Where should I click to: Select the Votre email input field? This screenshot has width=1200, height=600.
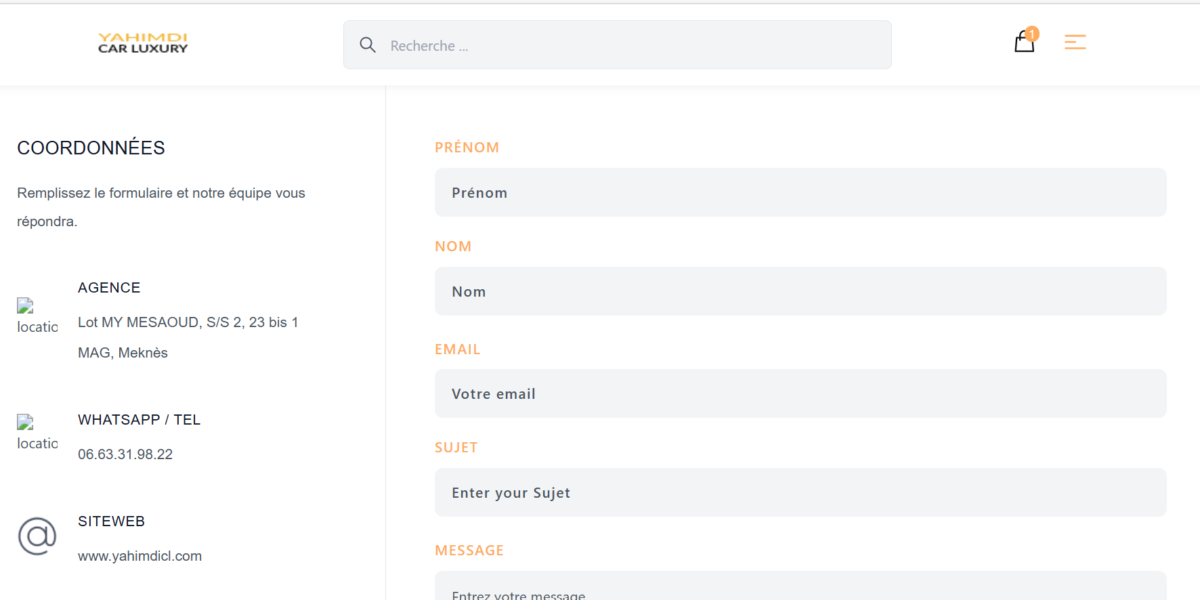pyautogui.click(x=800, y=393)
